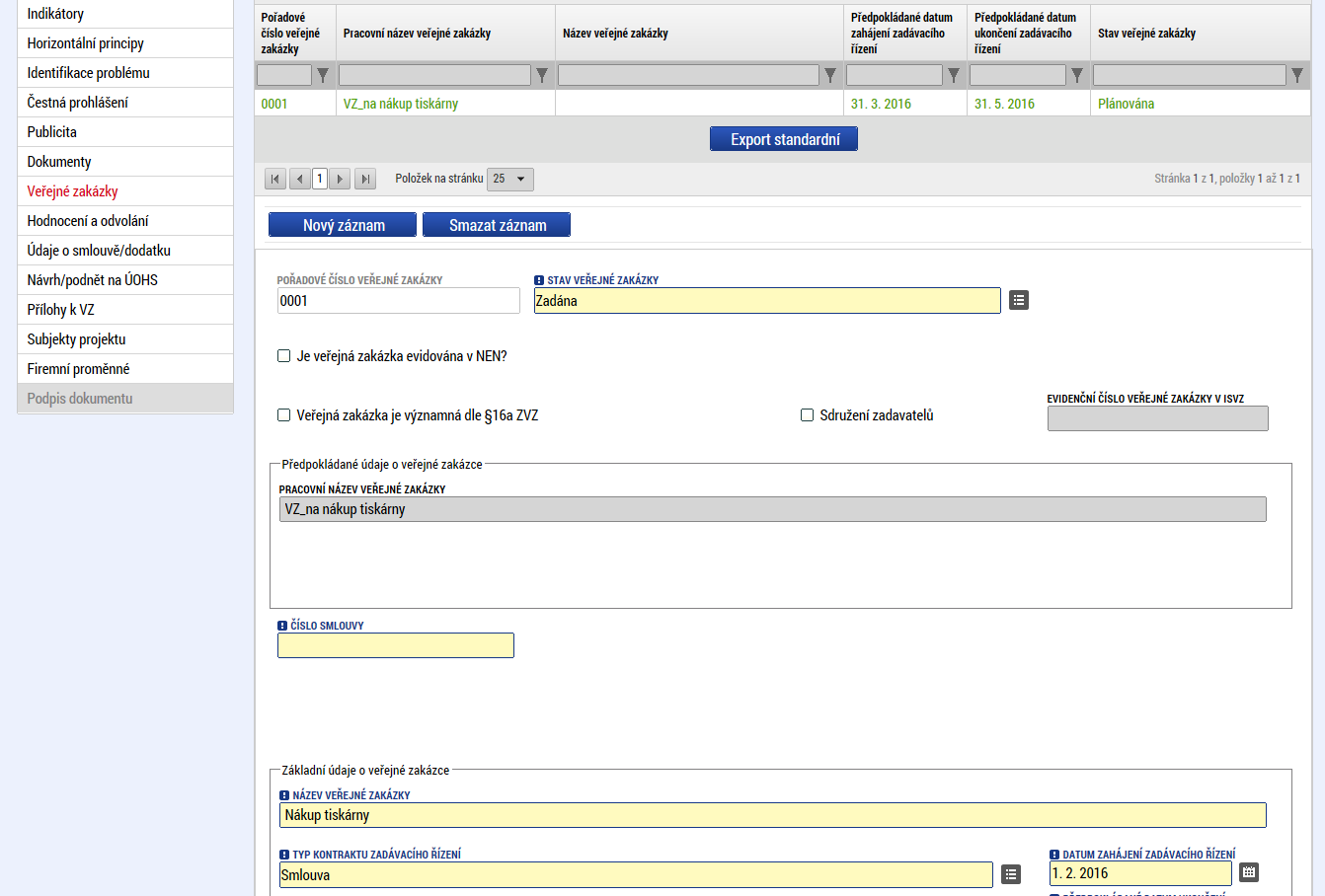Check 'Je veřejná zakázka evidována v NEN?'
The image size is (1325, 896).
click(x=284, y=356)
